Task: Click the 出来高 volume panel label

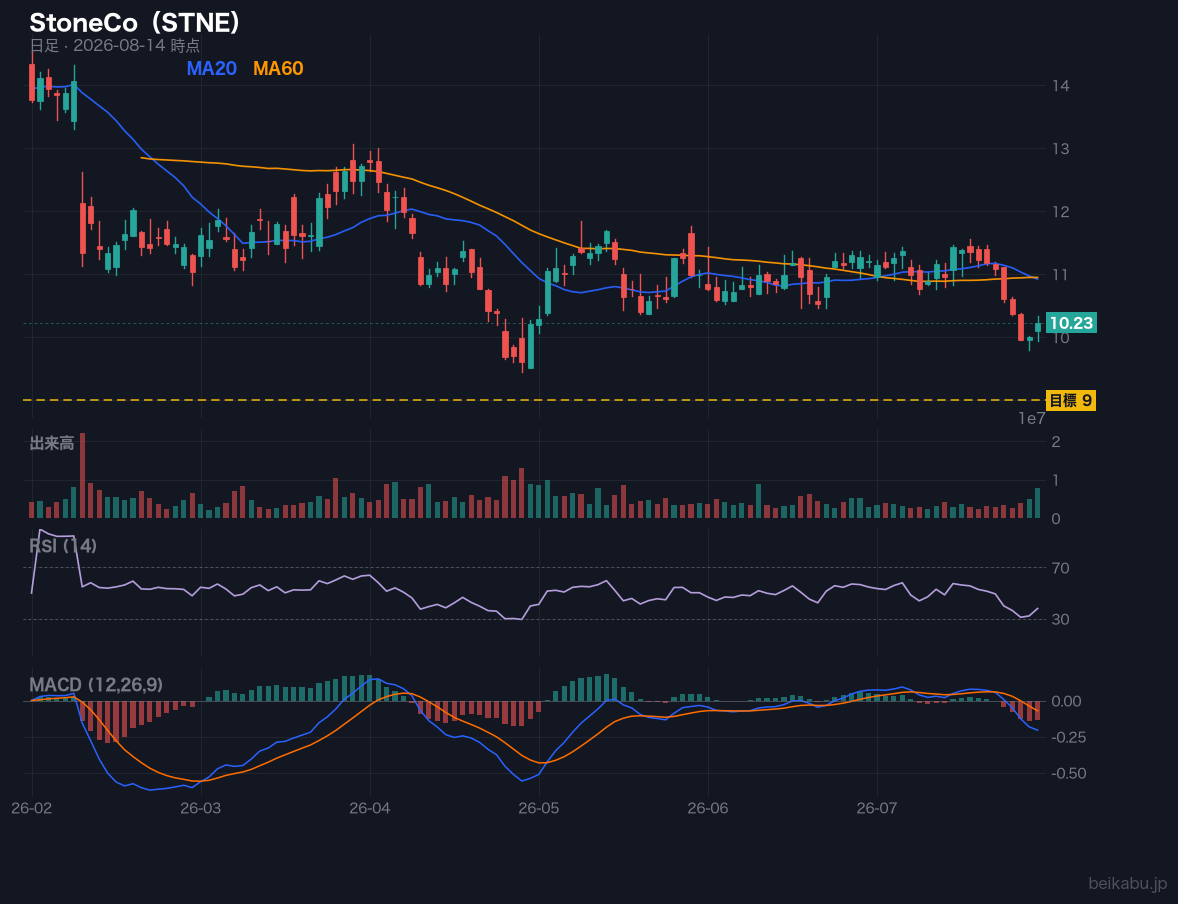Action: [52, 443]
